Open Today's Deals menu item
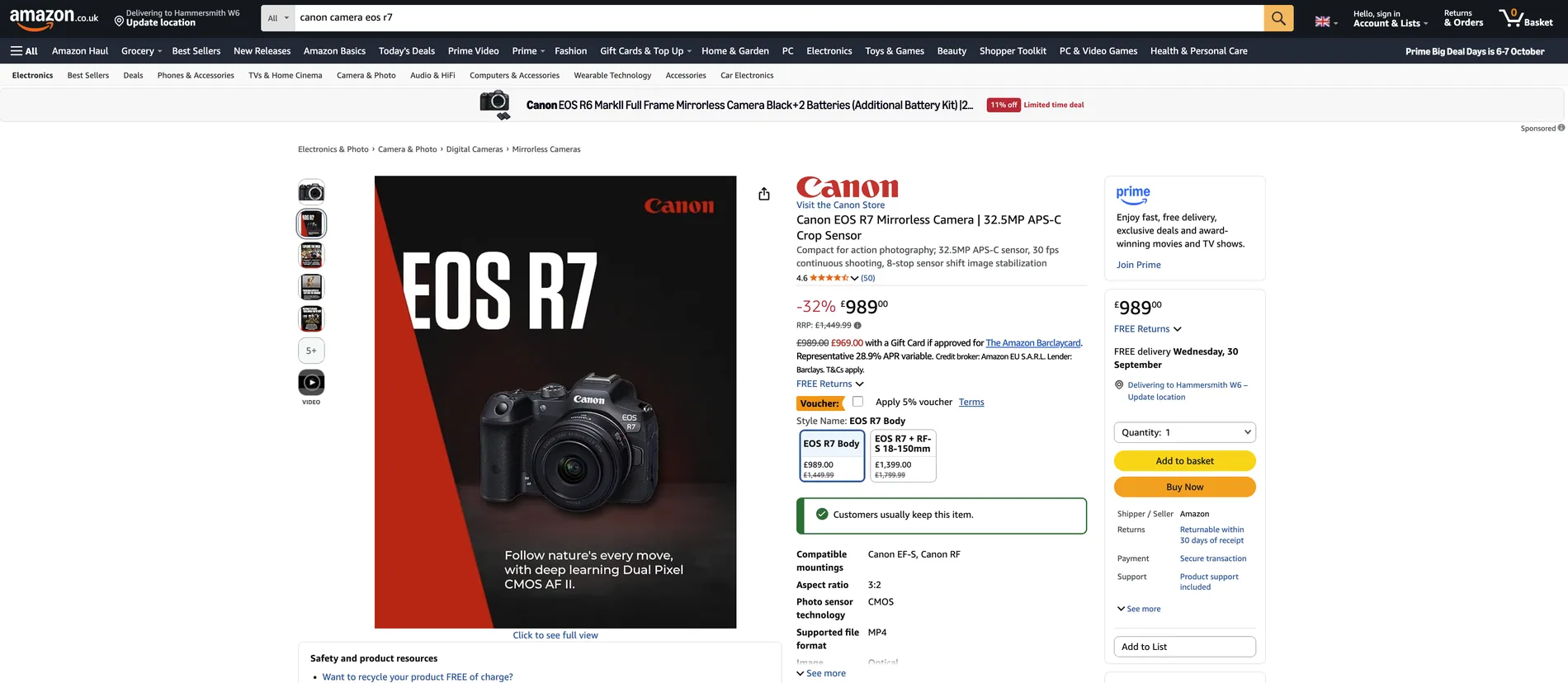1568x683 pixels. point(407,51)
